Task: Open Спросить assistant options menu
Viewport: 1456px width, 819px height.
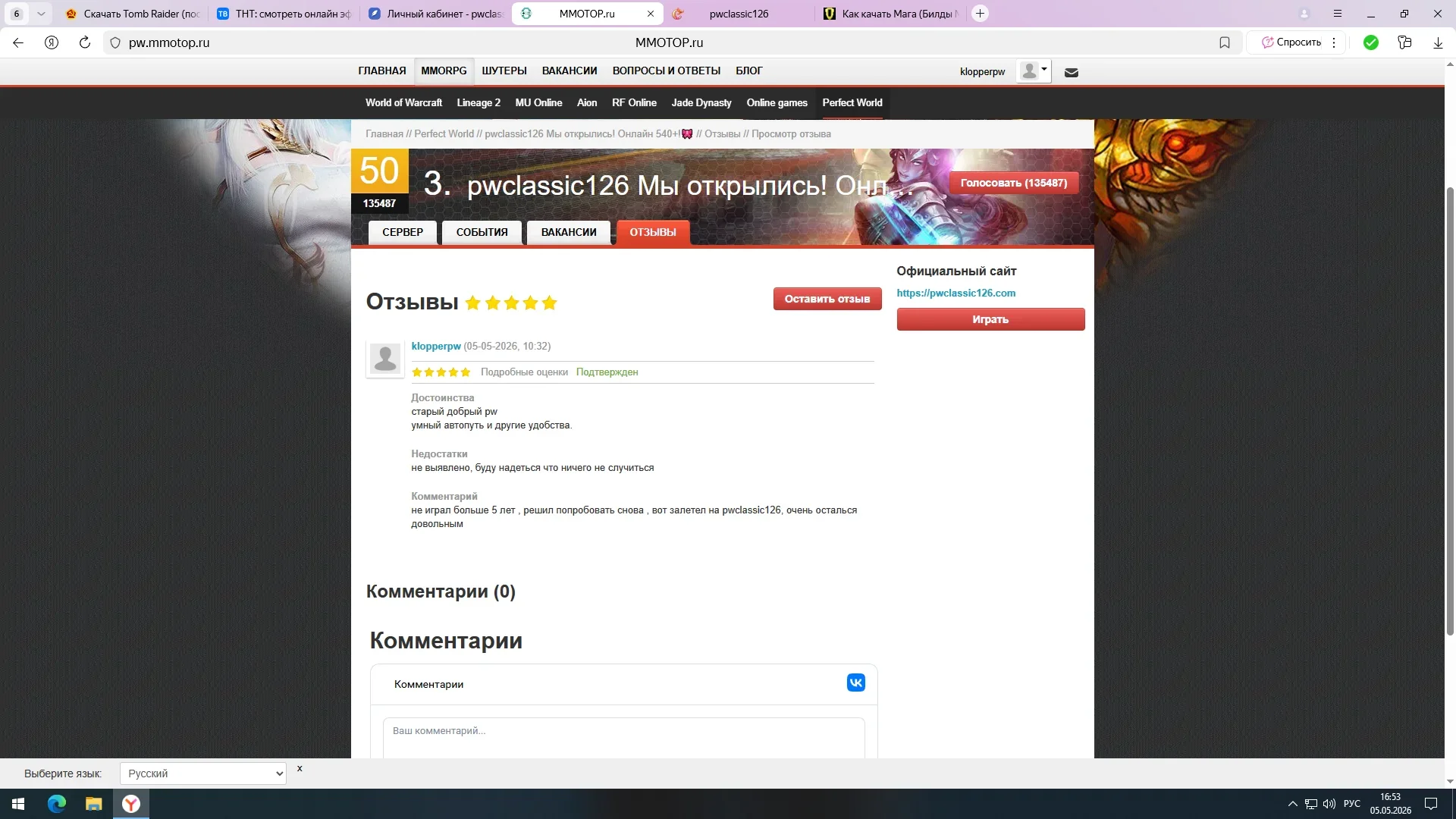Action: point(1334,42)
